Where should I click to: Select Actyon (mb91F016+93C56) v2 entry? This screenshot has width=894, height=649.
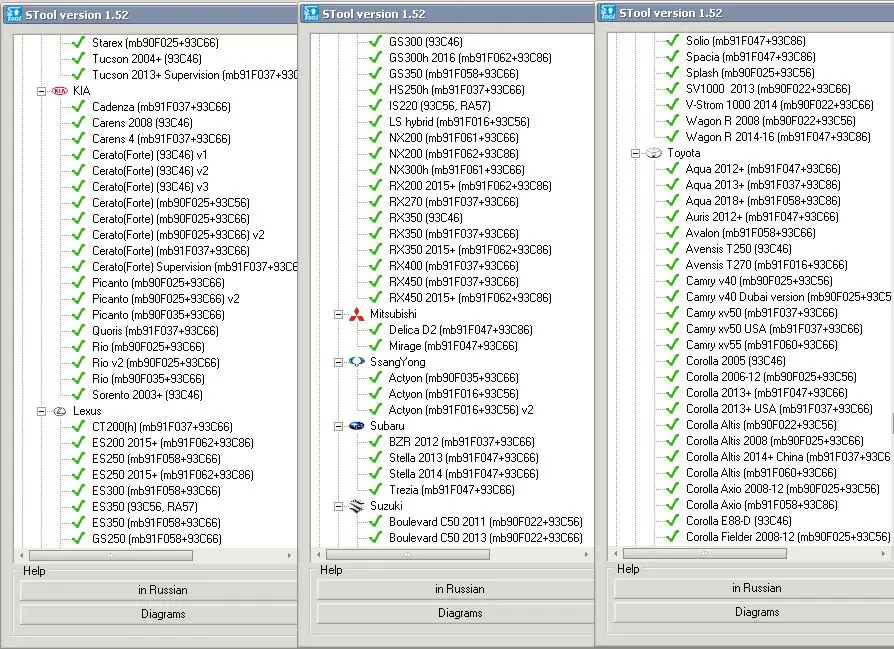[461, 409]
